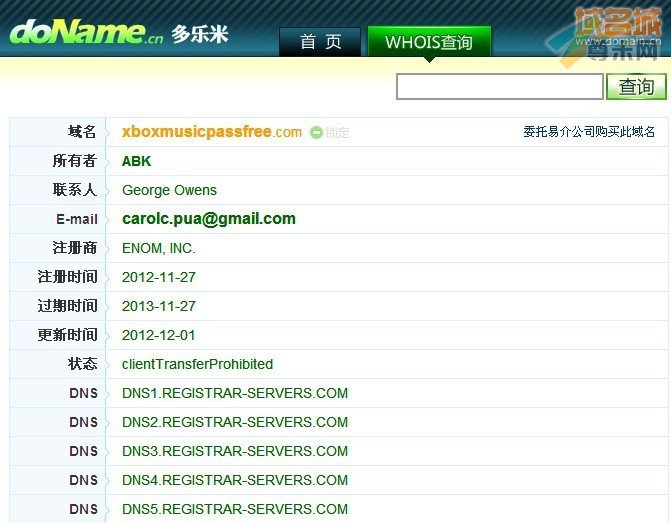Select DNS4.REGISTRAR-SERVERS.COM entry
The image size is (671, 523).
click(235, 480)
